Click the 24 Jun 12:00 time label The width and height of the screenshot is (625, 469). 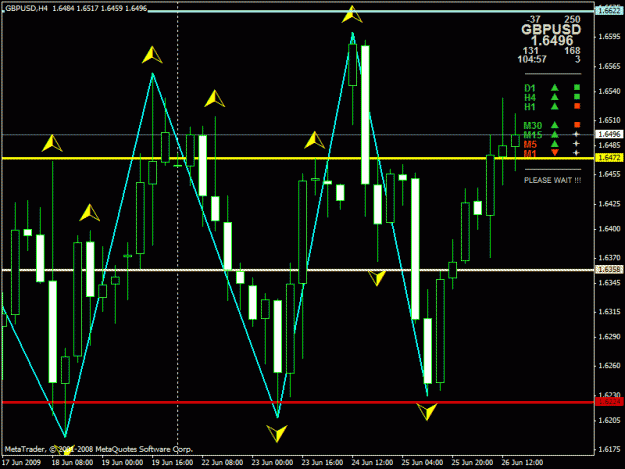point(372,462)
